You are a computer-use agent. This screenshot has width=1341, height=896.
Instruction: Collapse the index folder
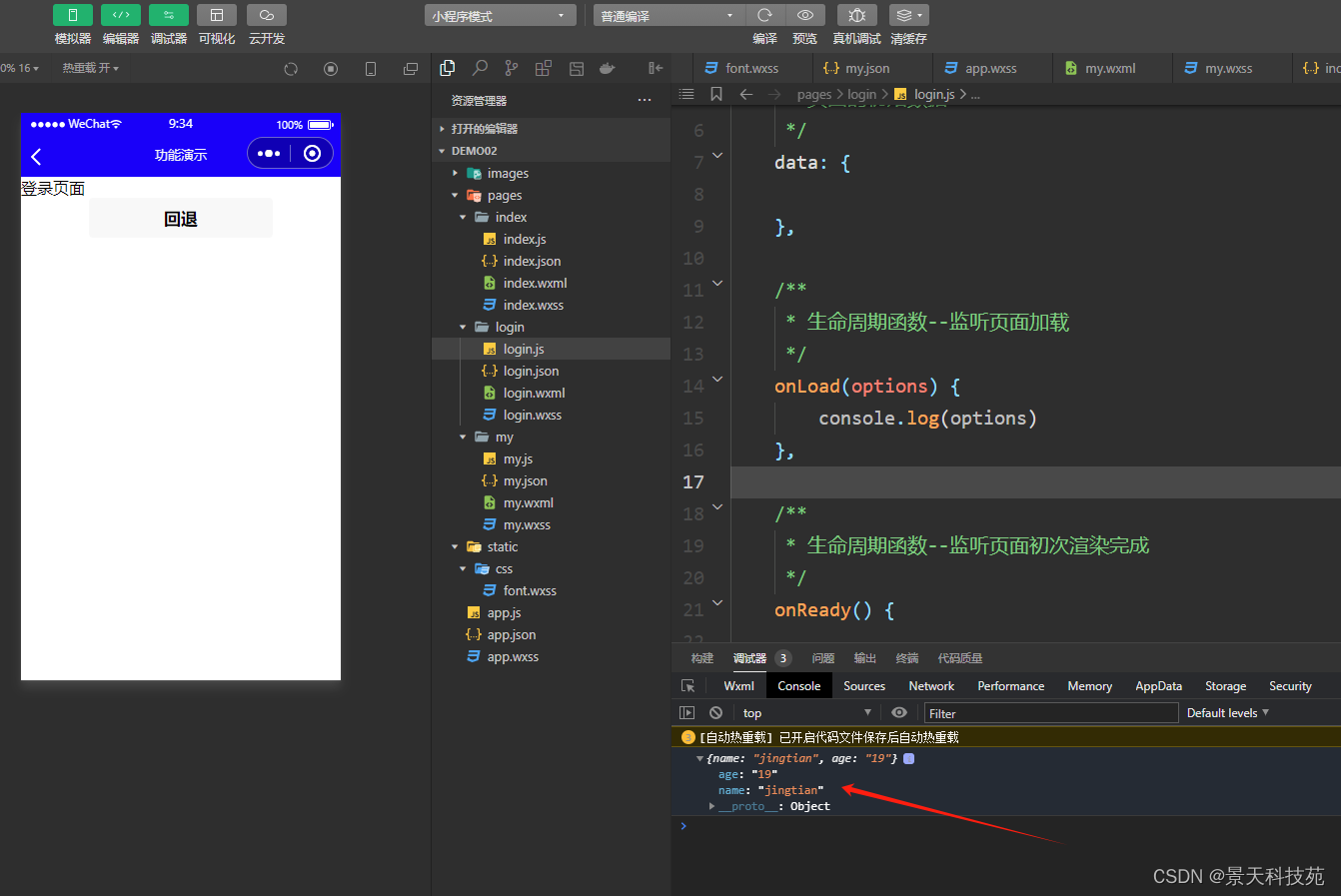551,217
